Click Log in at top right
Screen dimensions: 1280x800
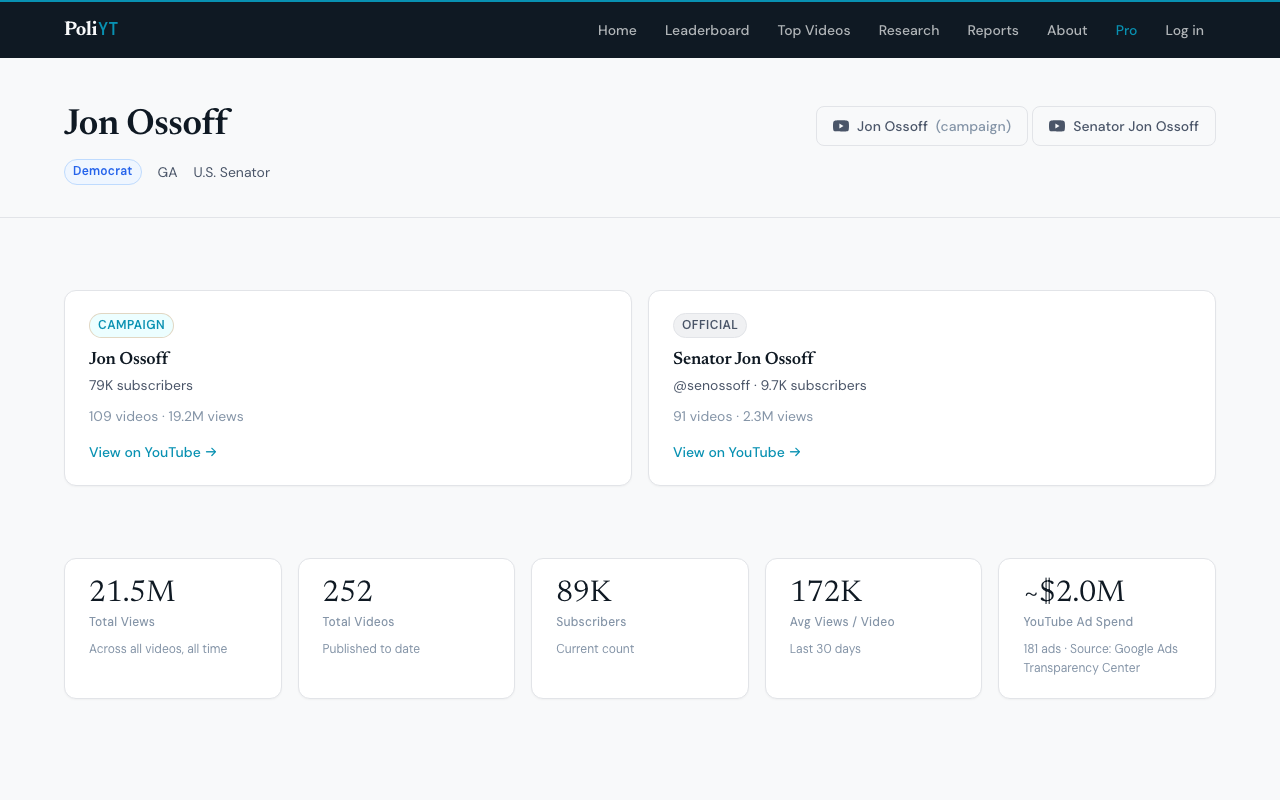point(1184,30)
